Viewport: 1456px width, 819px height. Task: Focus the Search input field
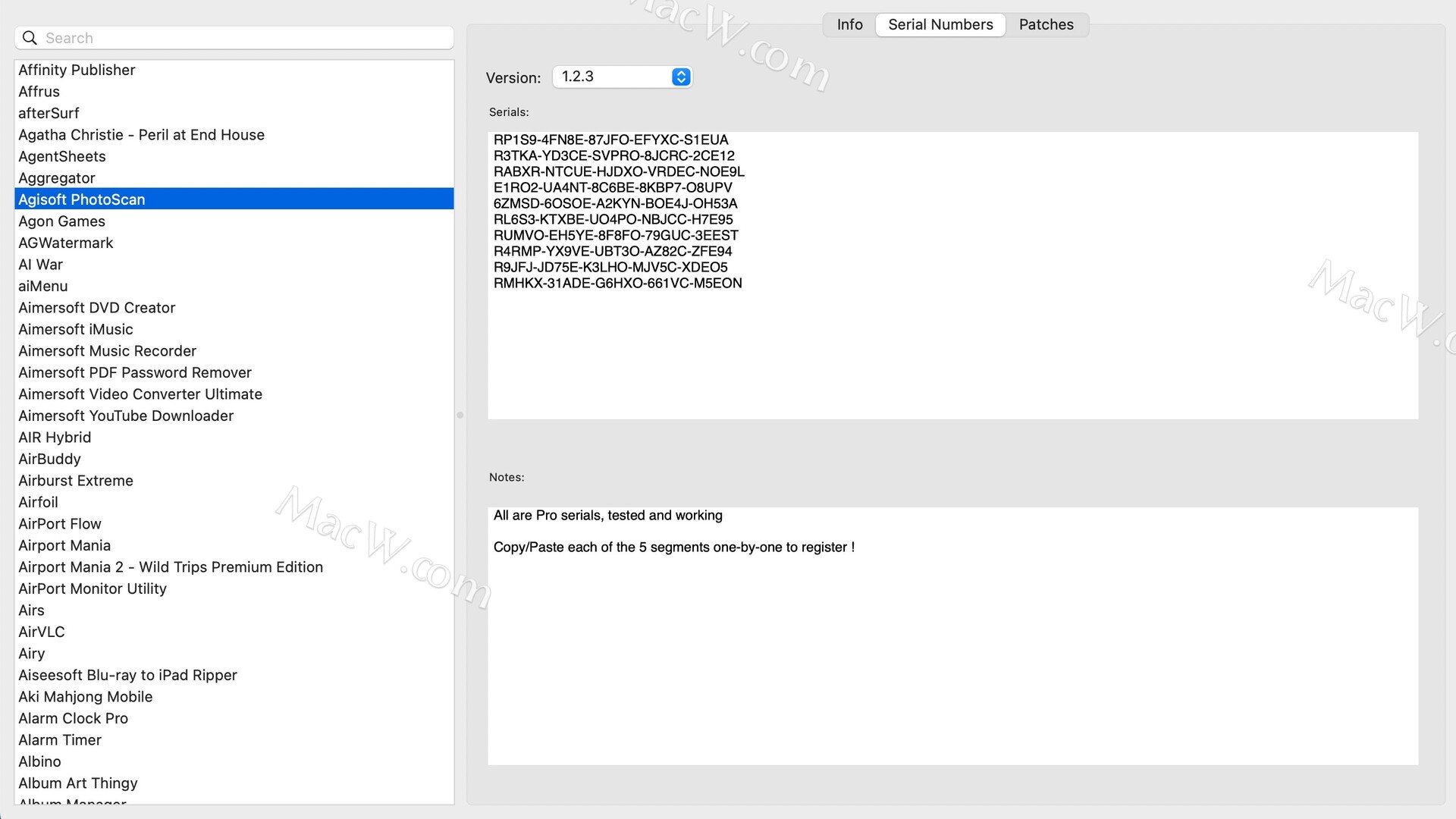click(x=234, y=38)
